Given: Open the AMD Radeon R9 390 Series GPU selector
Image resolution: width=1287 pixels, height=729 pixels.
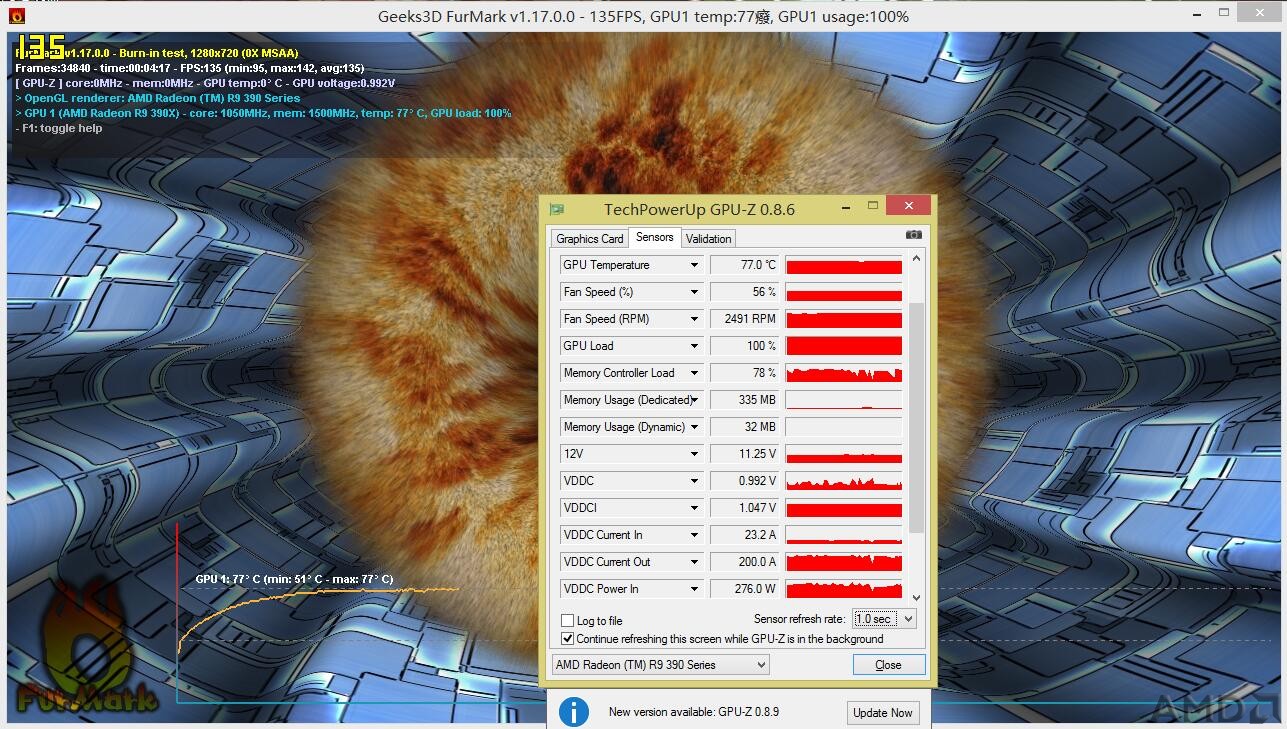Looking at the screenshot, I should tap(660, 665).
